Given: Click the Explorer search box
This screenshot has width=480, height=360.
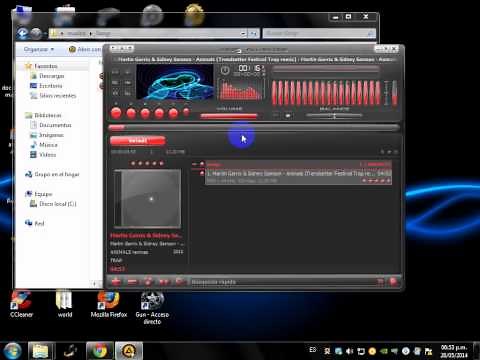Looking at the screenshot, I should click(319, 33).
